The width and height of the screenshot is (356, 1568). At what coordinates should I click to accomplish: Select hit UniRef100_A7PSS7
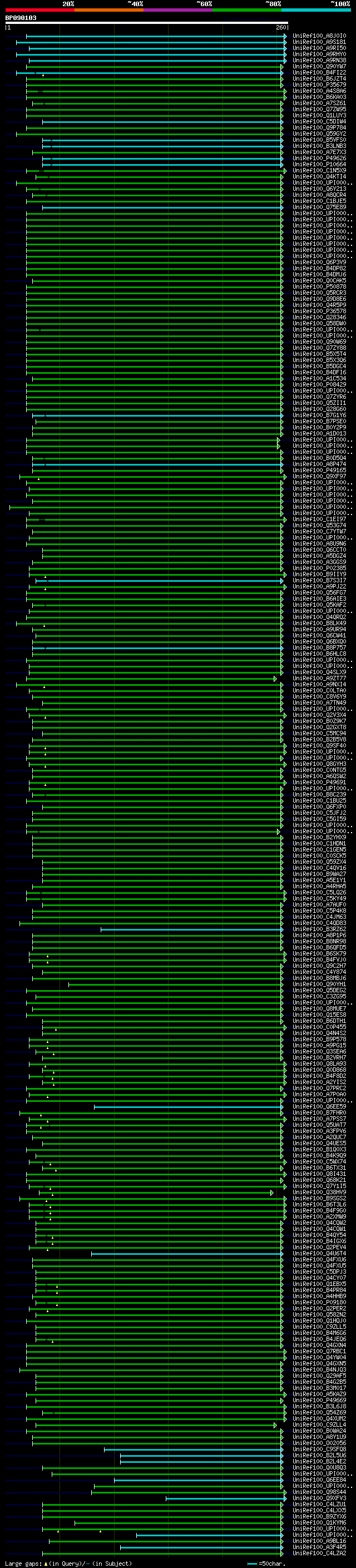[x=319, y=1119]
